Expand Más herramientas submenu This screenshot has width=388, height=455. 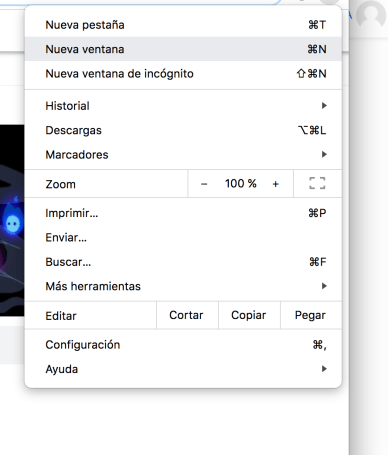click(183, 286)
